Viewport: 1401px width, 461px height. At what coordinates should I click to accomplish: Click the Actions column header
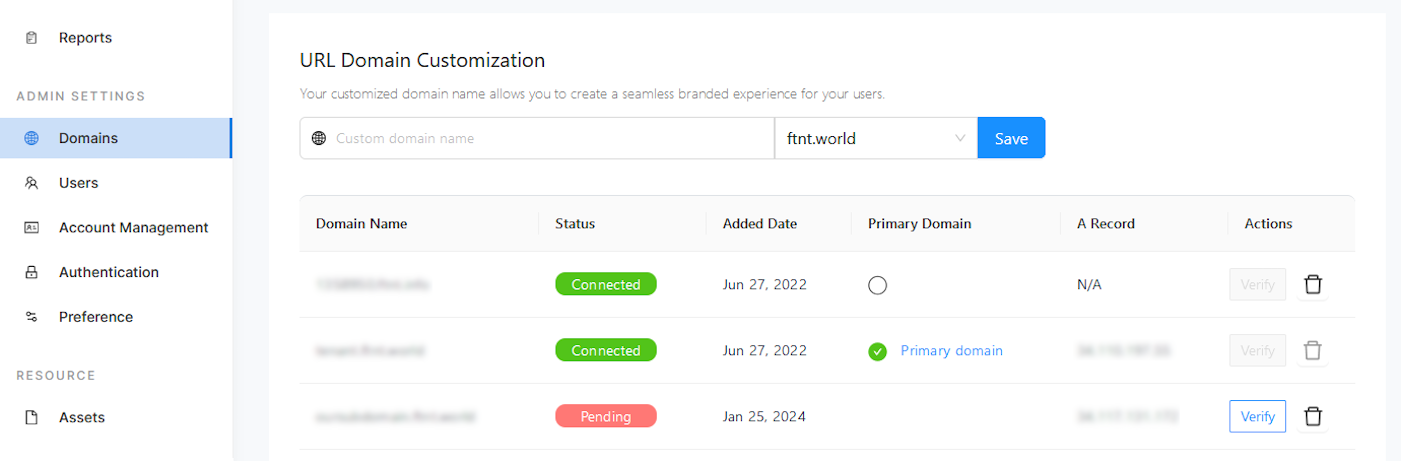tap(1268, 224)
